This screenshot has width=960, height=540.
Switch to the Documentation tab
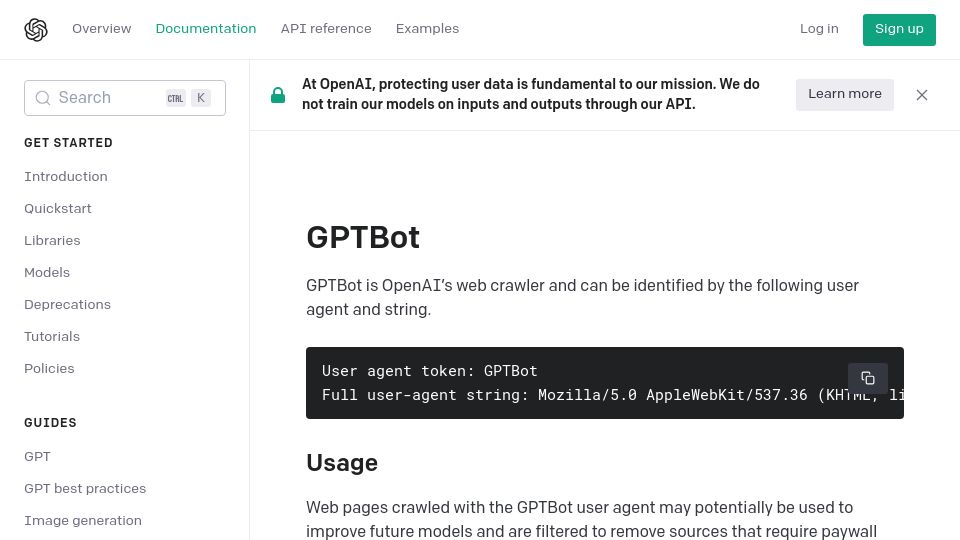[x=206, y=29]
